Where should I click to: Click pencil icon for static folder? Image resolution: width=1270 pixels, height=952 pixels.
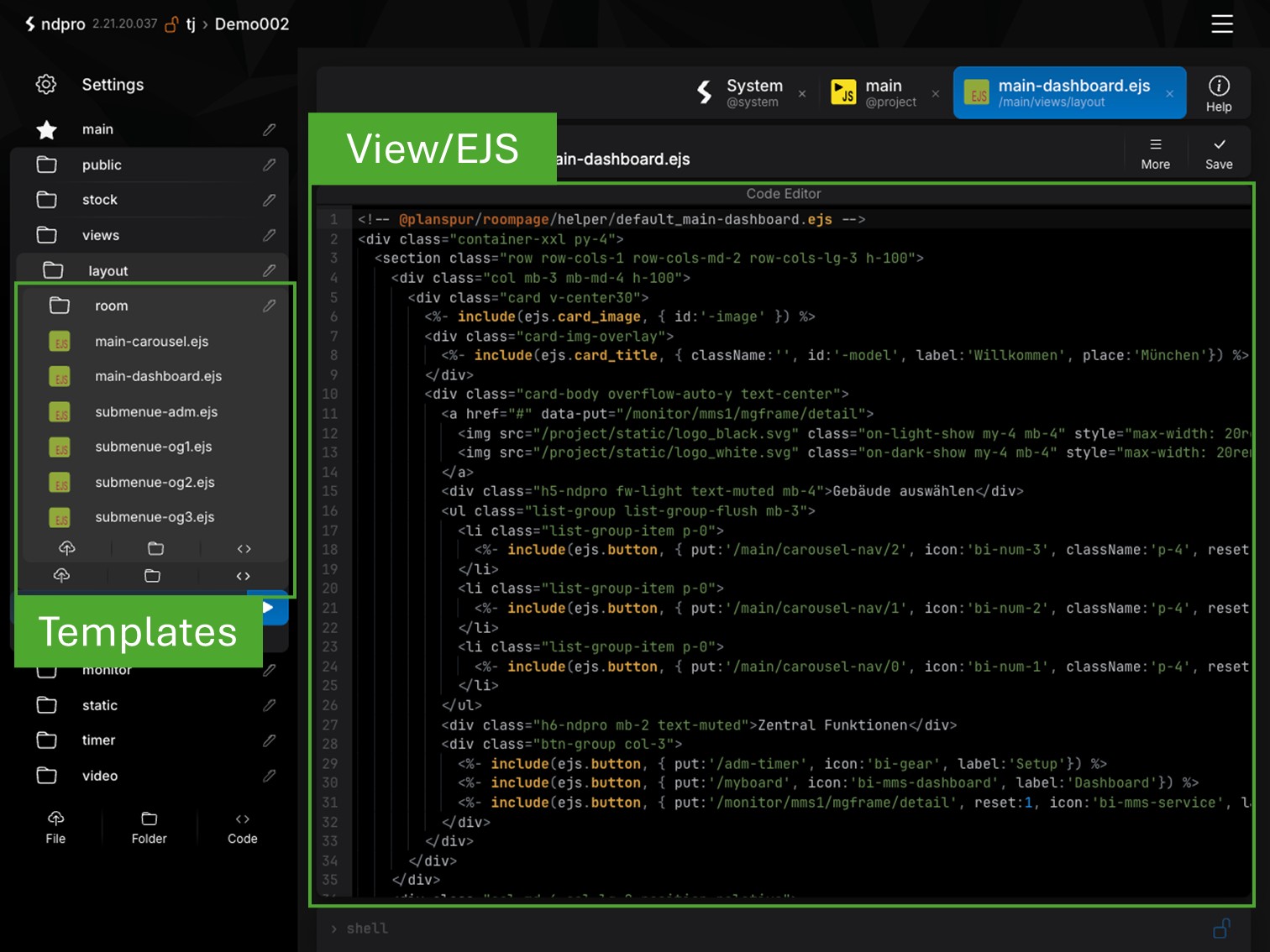tap(269, 705)
